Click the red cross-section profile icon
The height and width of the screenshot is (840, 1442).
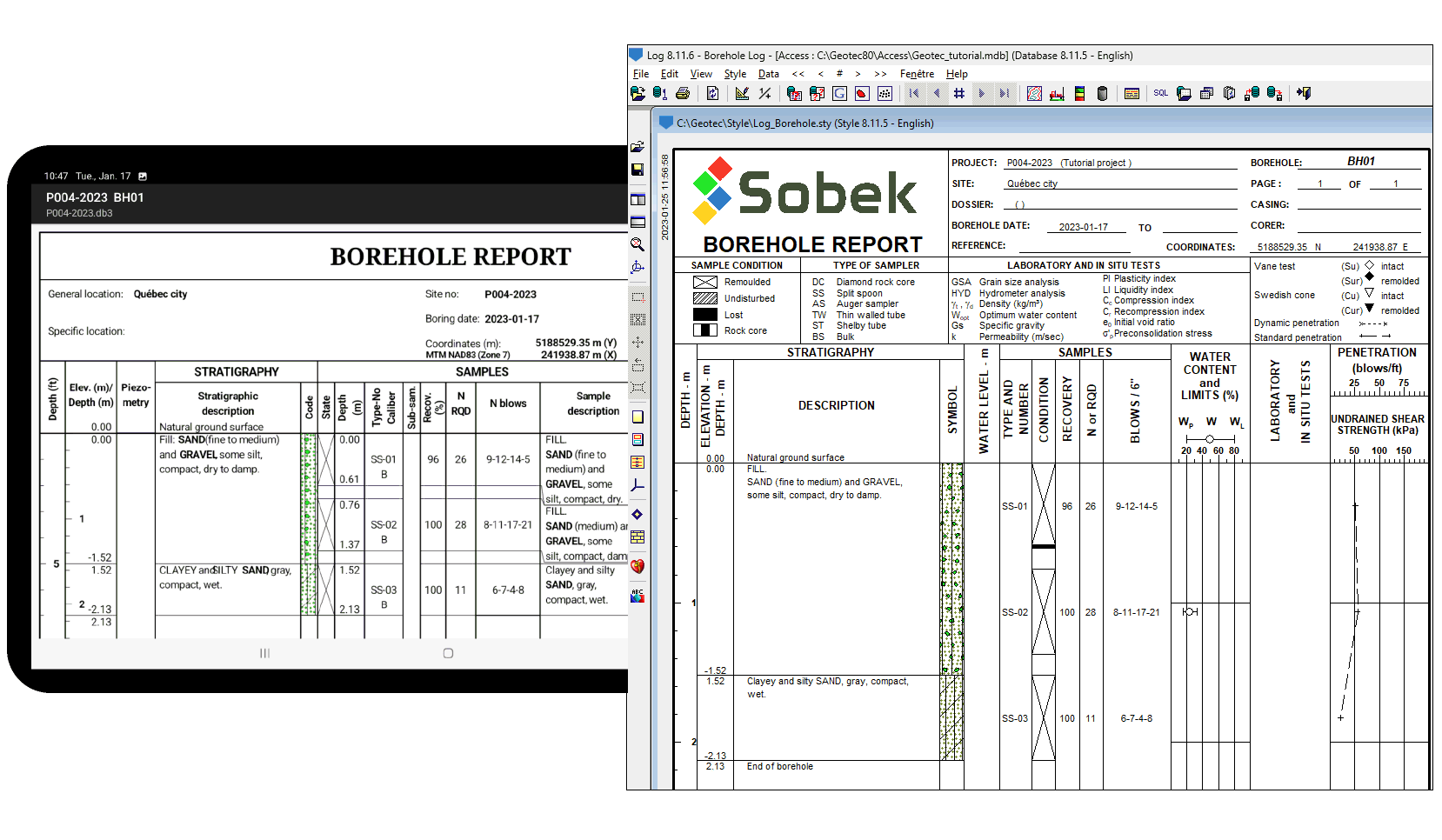click(1057, 93)
